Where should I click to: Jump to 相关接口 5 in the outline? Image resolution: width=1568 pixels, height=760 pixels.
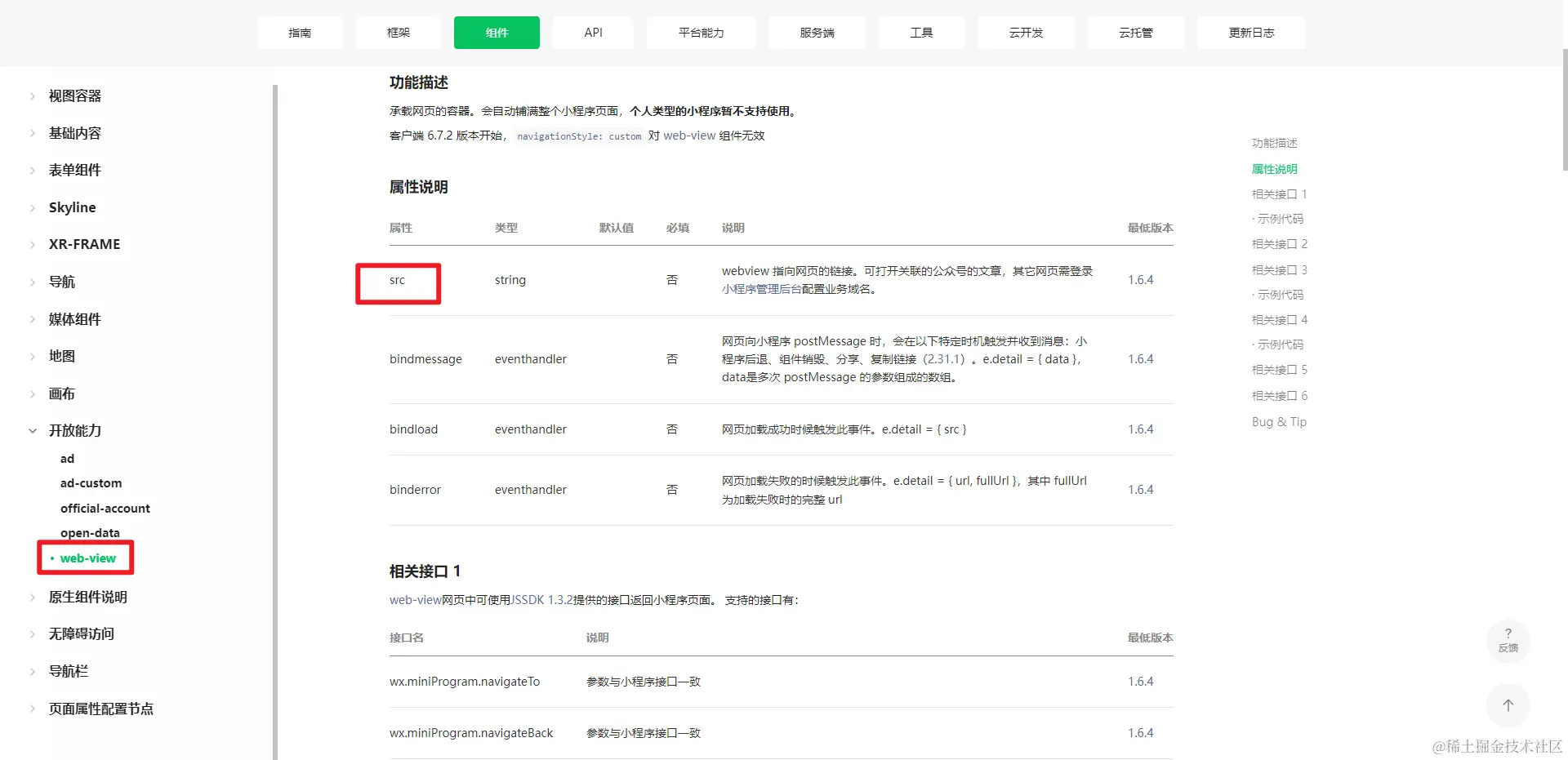[x=1280, y=370]
